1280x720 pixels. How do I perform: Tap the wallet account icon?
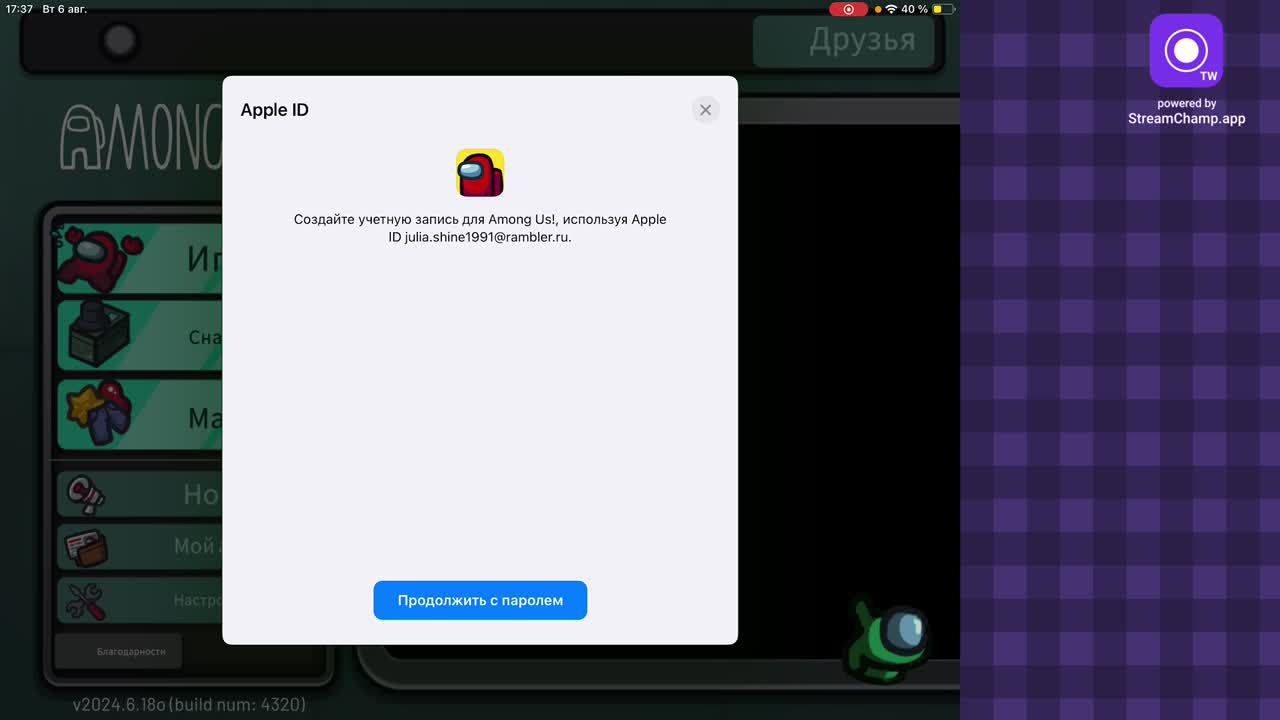86,547
